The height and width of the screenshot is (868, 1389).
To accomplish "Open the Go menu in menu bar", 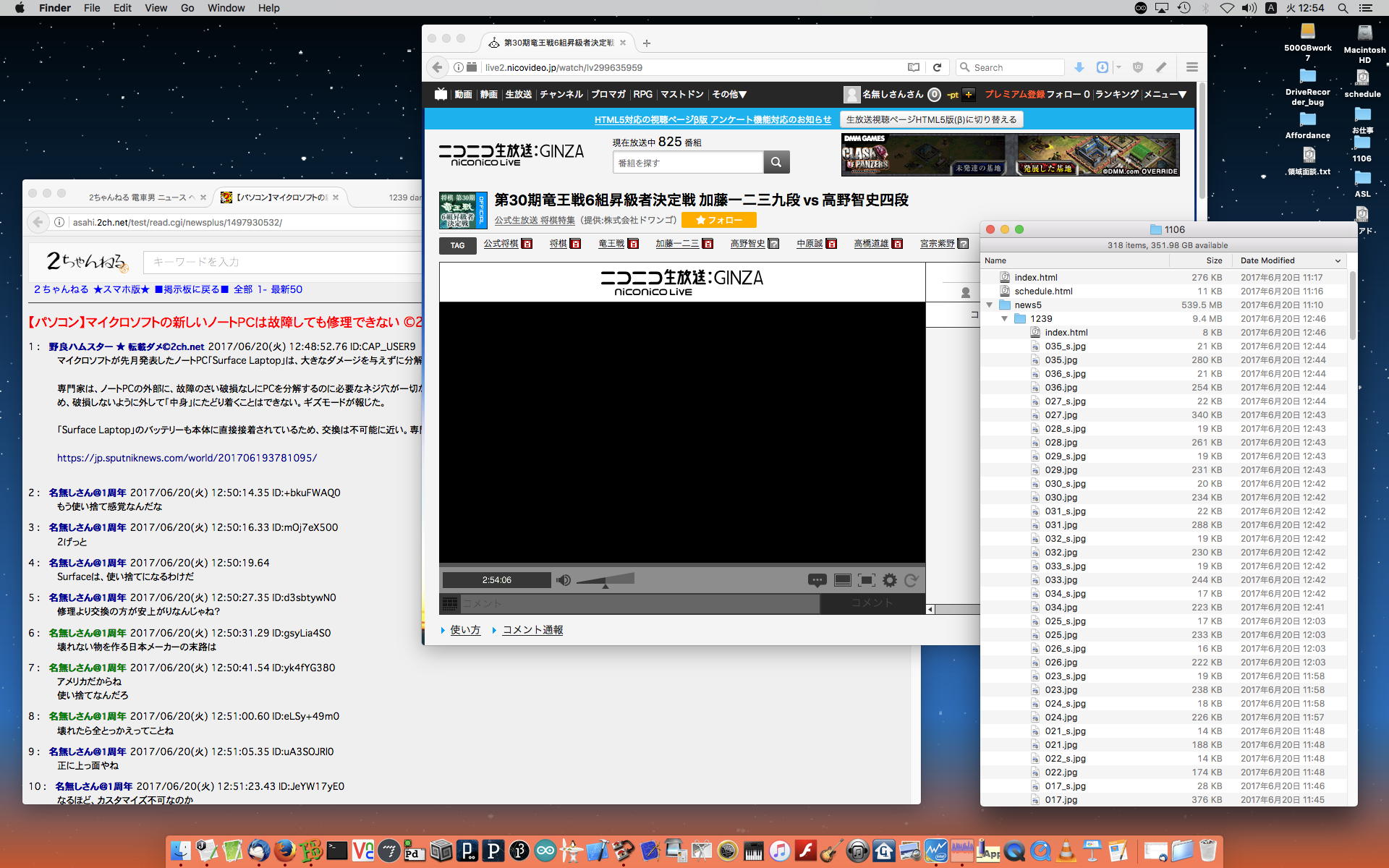I will (x=187, y=8).
